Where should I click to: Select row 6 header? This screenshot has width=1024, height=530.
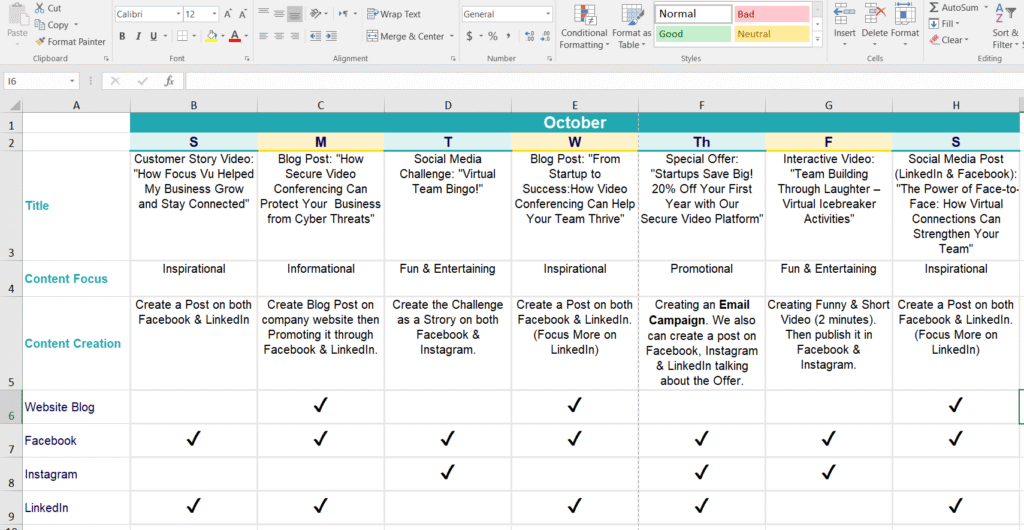click(x=11, y=407)
